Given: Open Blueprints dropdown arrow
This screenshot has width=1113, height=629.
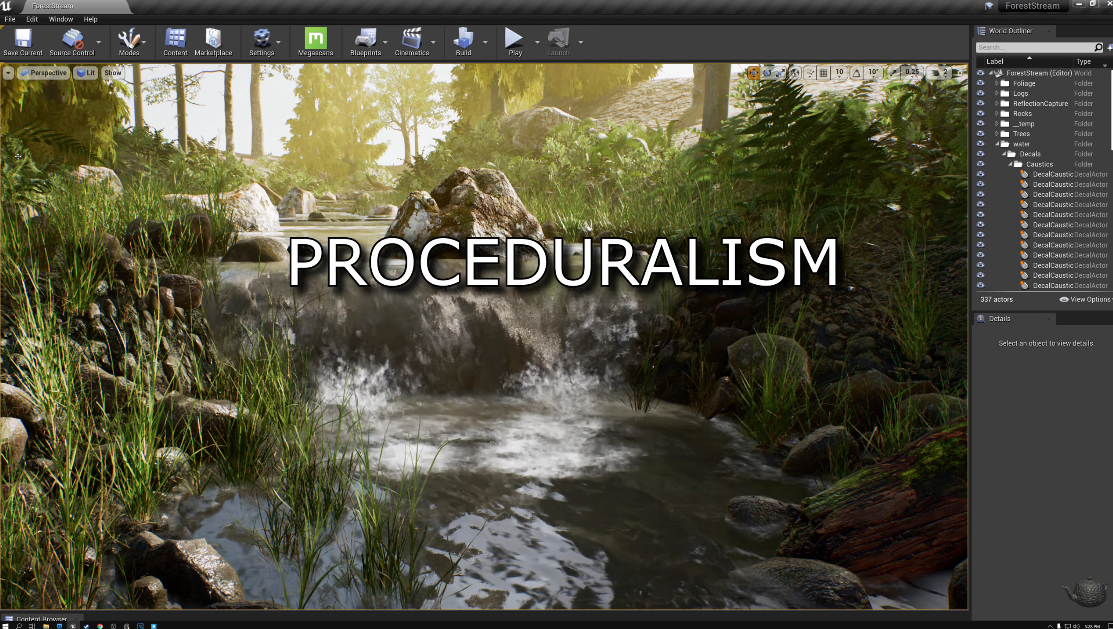Looking at the screenshot, I should [385, 42].
